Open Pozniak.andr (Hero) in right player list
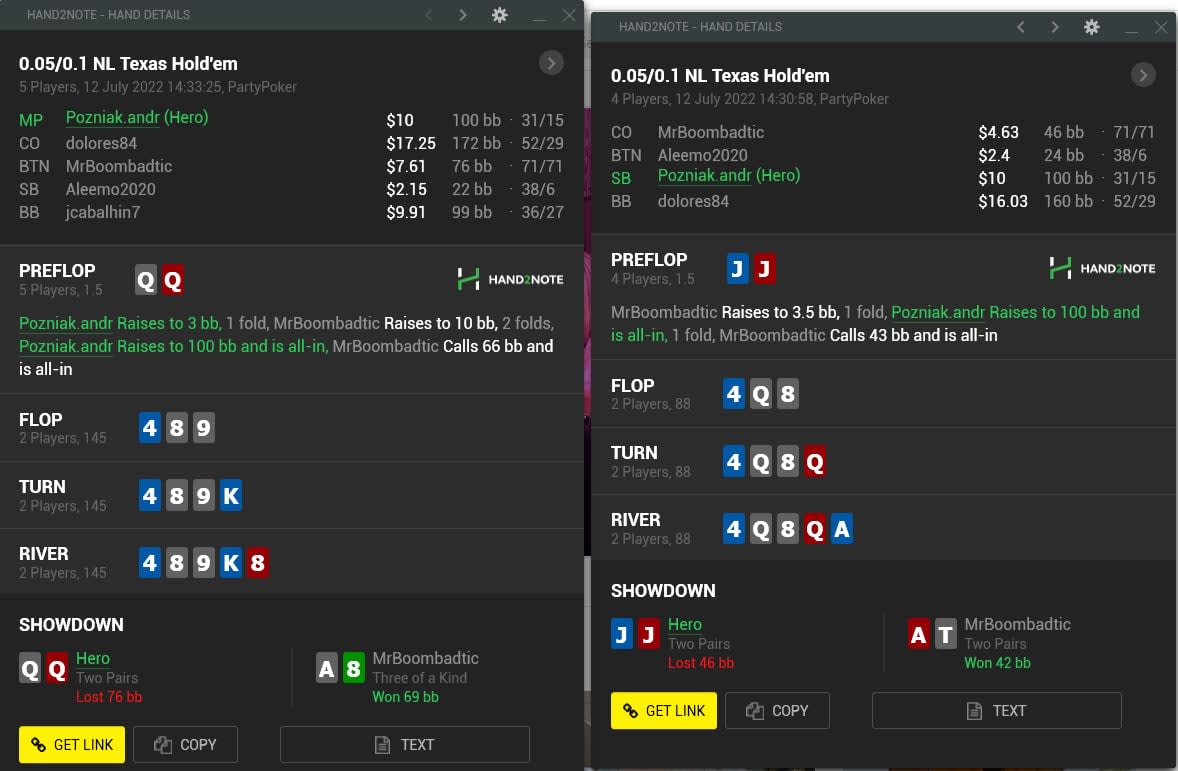1178x771 pixels. [729, 175]
